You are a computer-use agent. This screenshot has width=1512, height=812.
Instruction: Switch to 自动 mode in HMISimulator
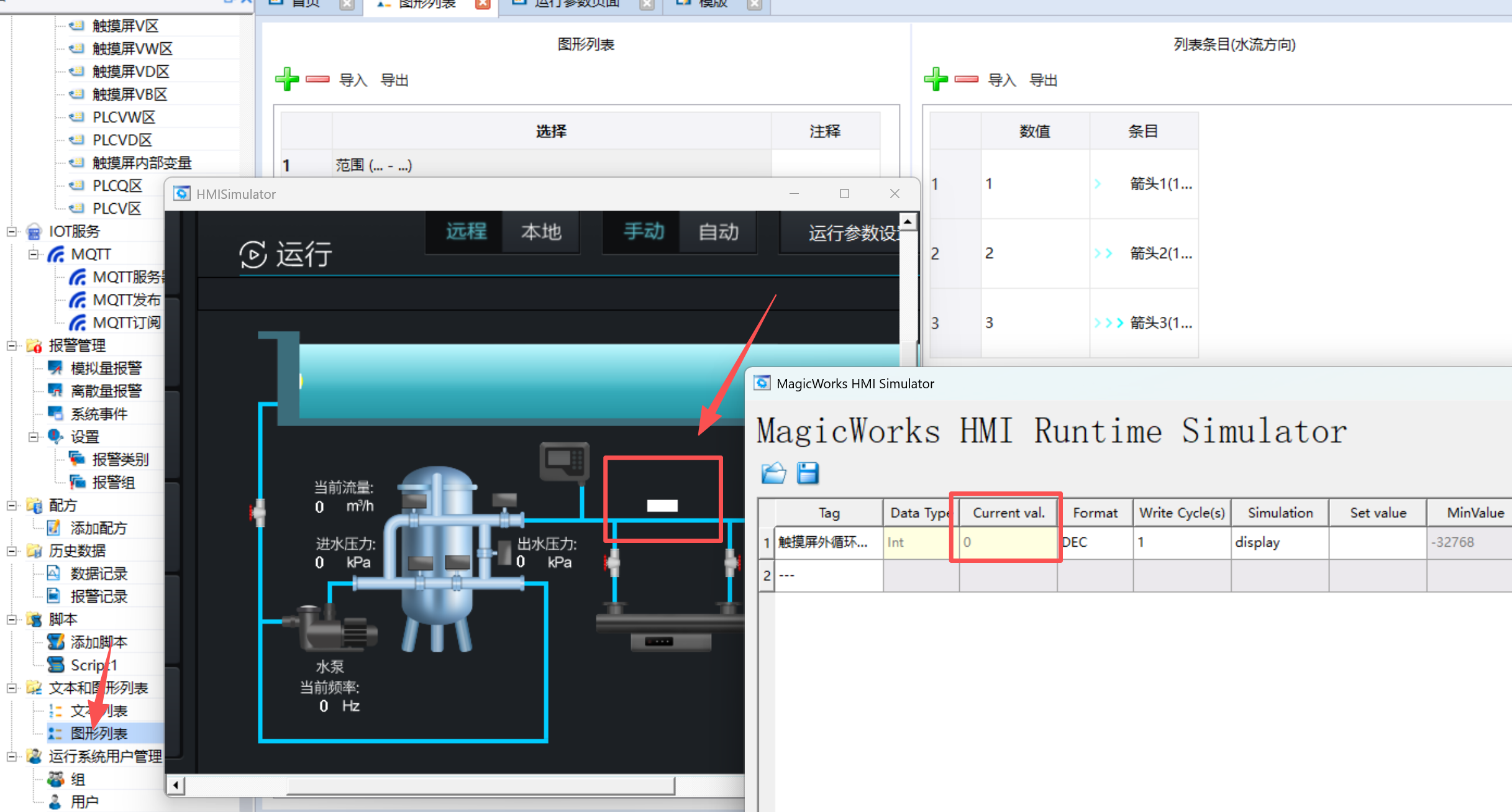click(719, 231)
